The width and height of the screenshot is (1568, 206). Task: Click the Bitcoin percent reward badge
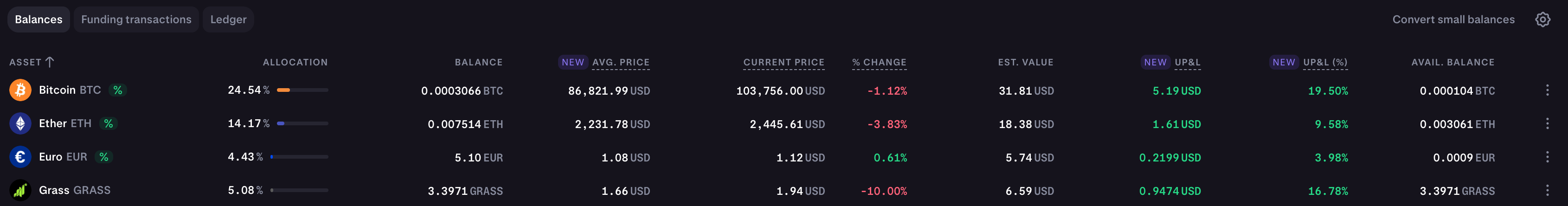click(x=117, y=90)
